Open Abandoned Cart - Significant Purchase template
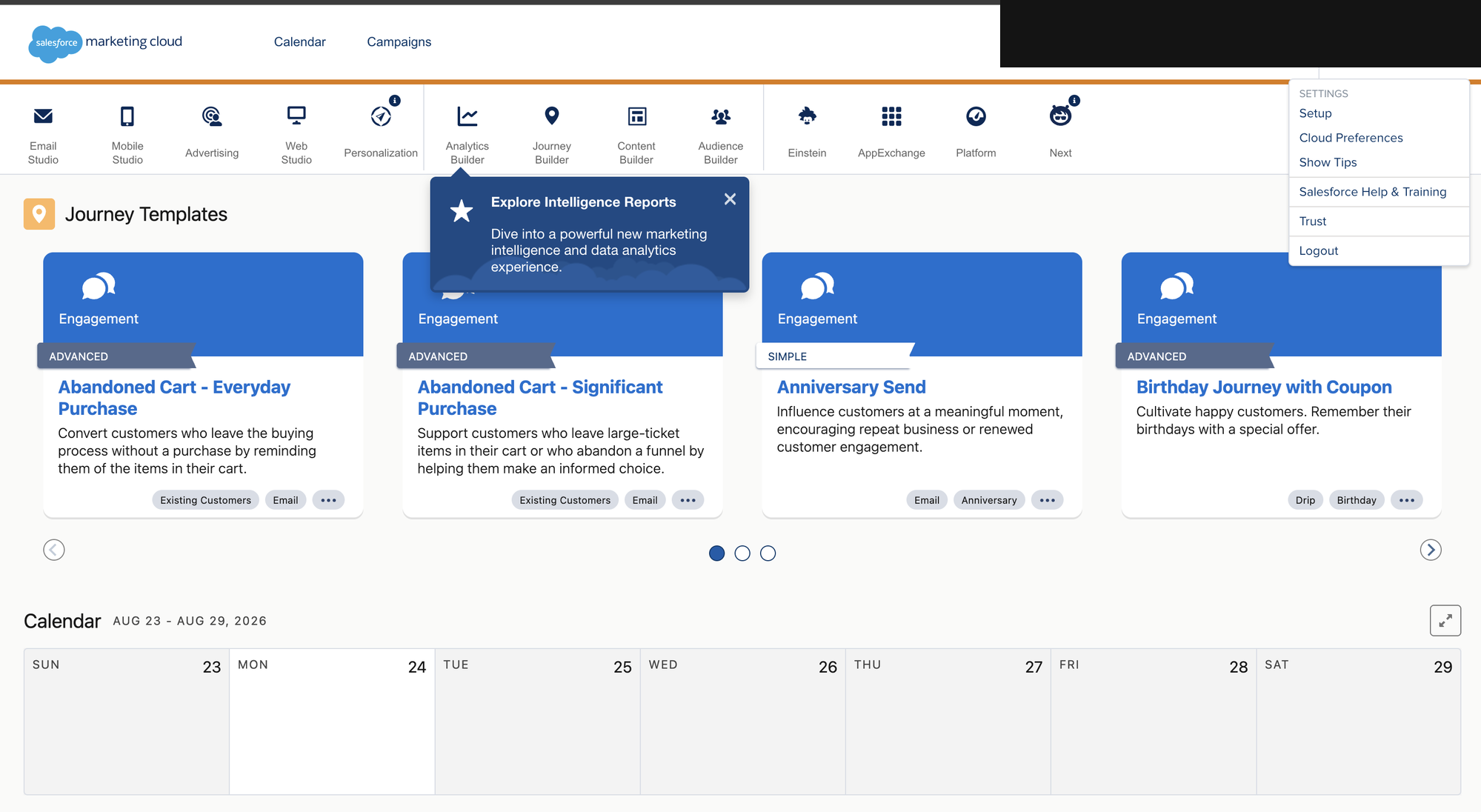Viewport: 1481px width, 812px height. click(540, 398)
